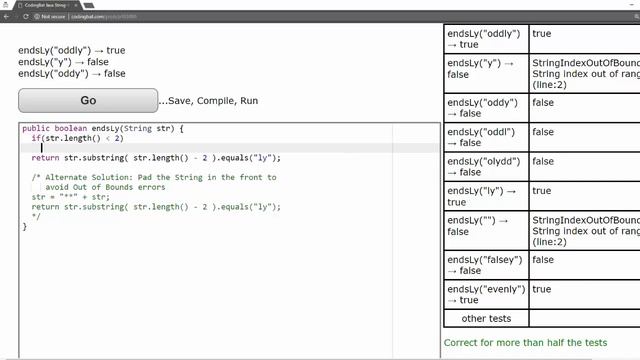Image resolution: width=640 pixels, height=360 pixels.
Task: Click 'Correct for more than half the tests'
Action: [x=526, y=342]
